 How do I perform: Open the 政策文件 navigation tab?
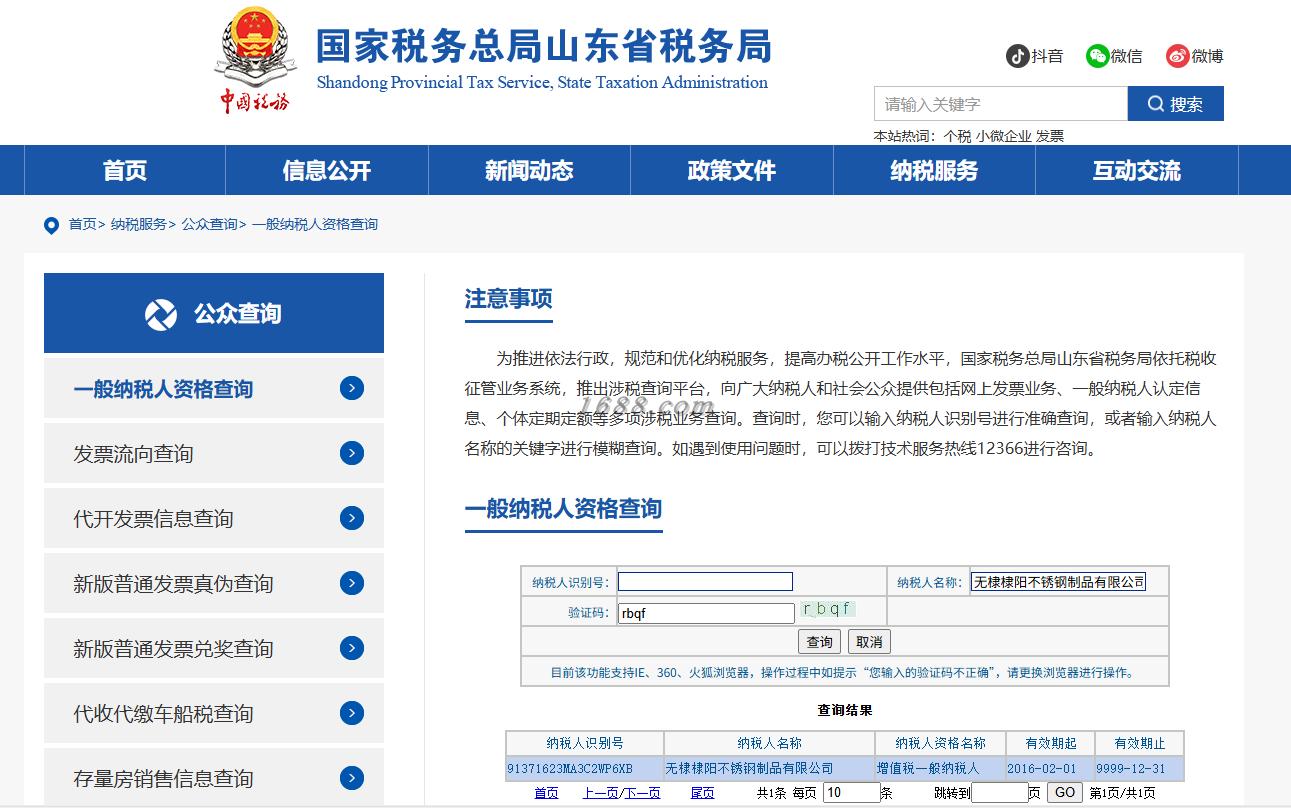(x=732, y=171)
